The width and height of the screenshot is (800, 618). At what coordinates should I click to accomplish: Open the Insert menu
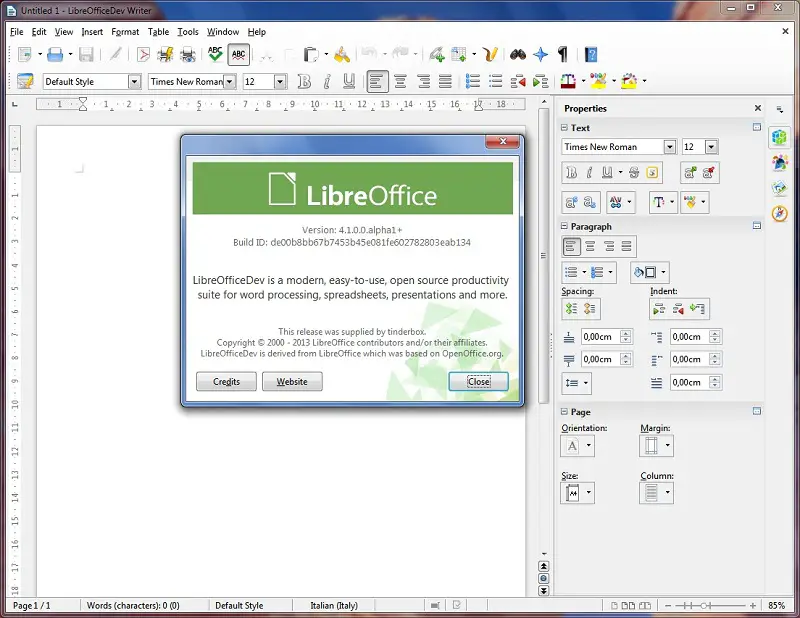tap(92, 32)
